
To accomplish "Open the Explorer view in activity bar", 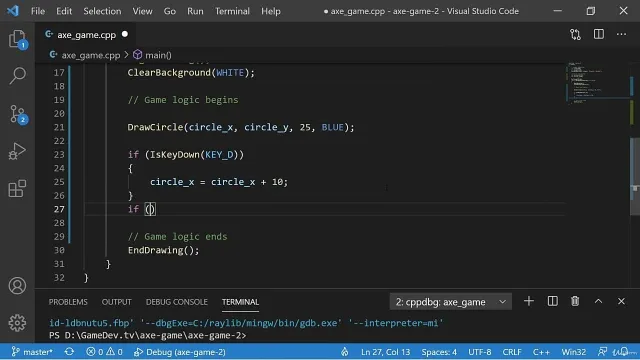I will (18, 39).
